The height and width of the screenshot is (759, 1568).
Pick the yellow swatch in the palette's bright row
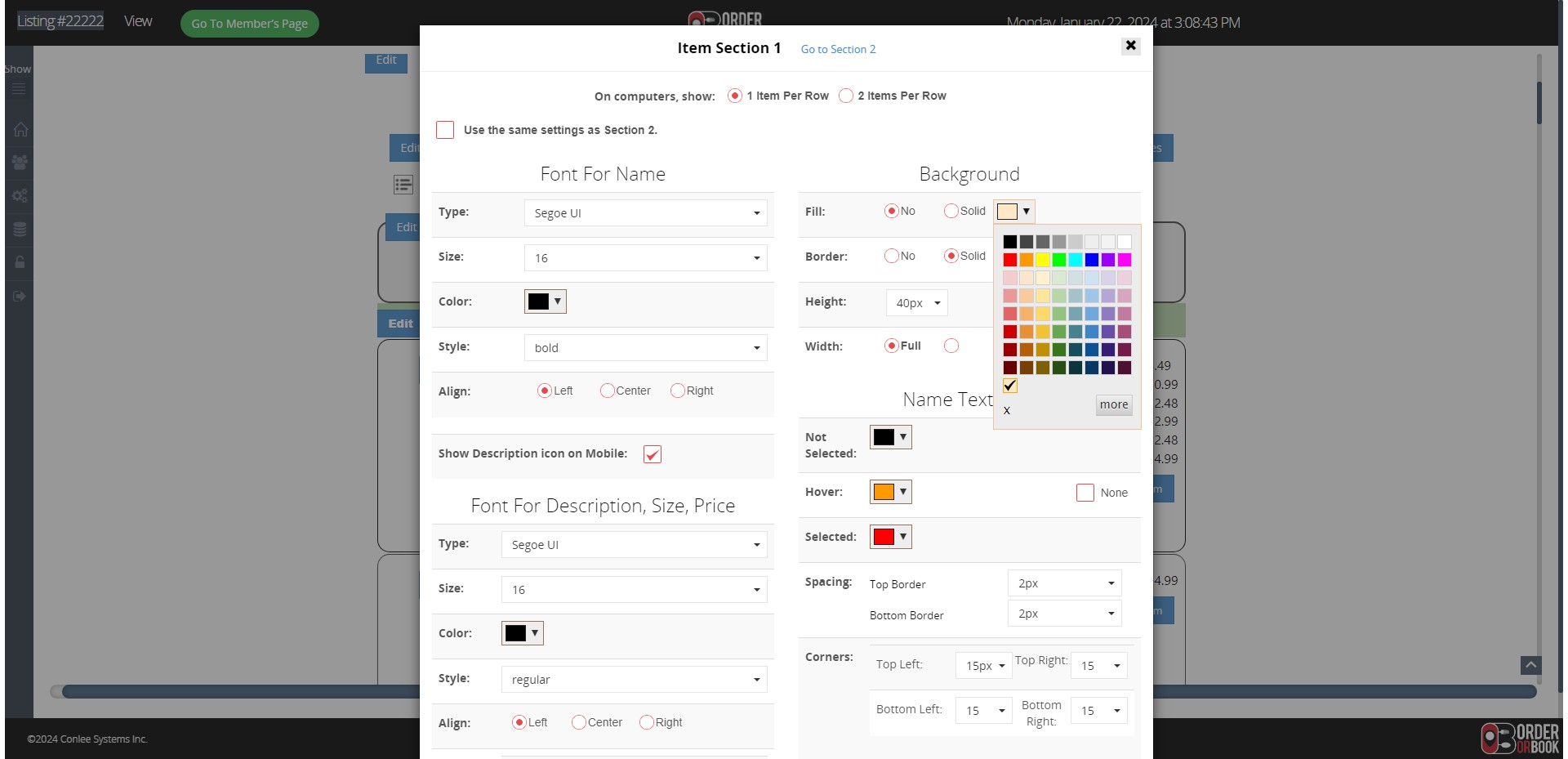click(x=1043, y=260)
